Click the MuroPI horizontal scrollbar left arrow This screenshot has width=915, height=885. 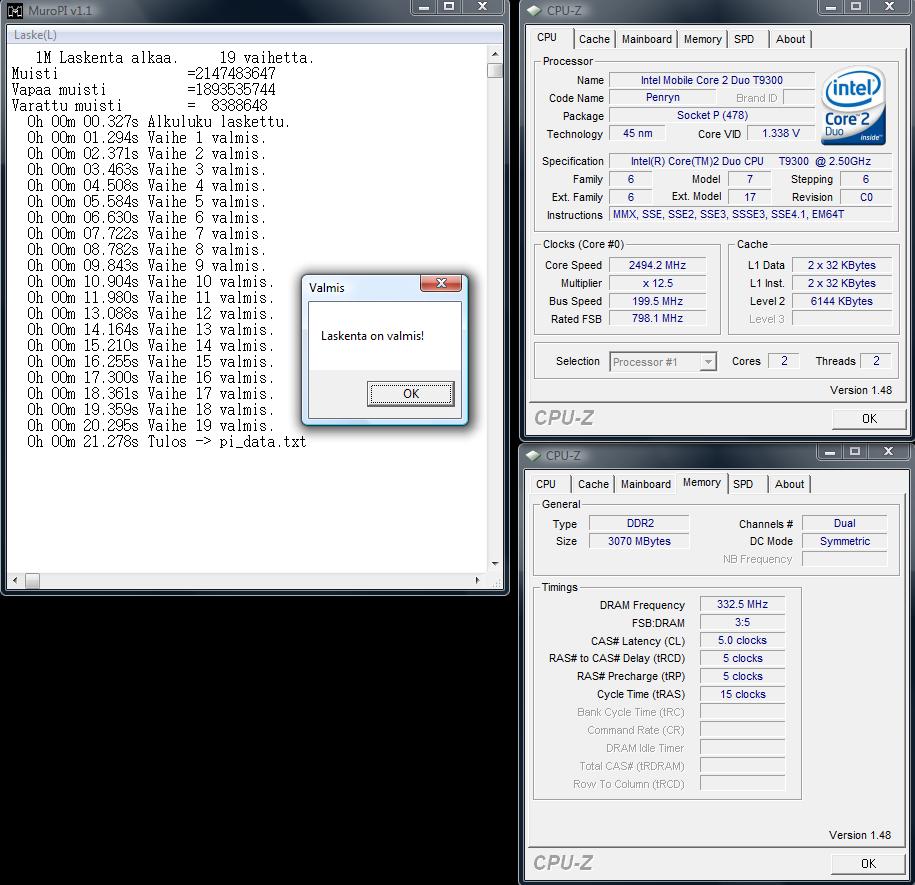tap(15, 580)
